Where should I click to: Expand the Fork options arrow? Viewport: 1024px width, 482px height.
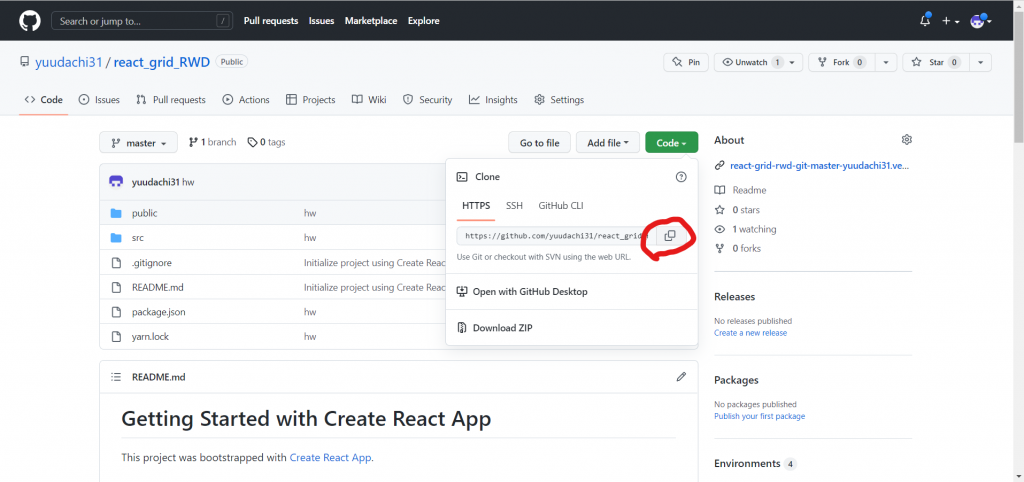886,62
